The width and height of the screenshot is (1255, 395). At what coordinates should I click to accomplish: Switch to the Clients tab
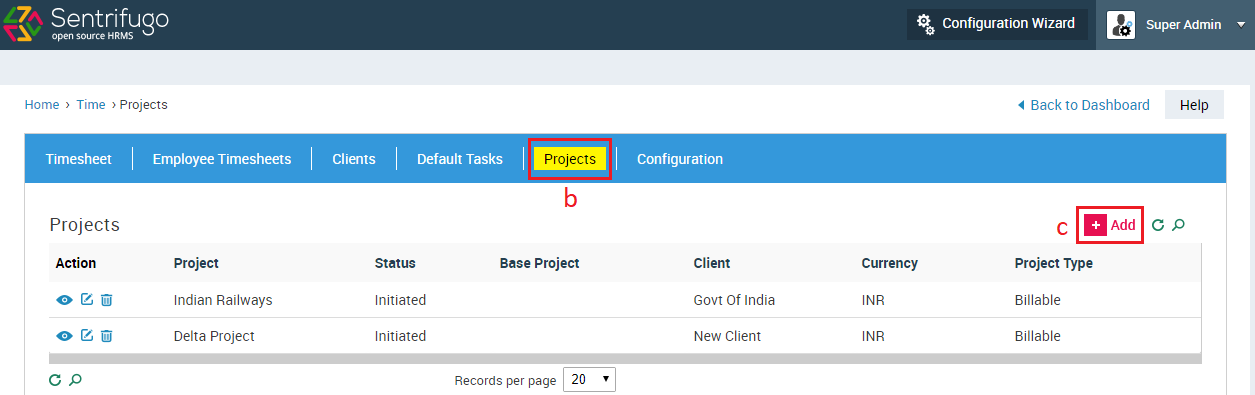click(x=354, y=159)
